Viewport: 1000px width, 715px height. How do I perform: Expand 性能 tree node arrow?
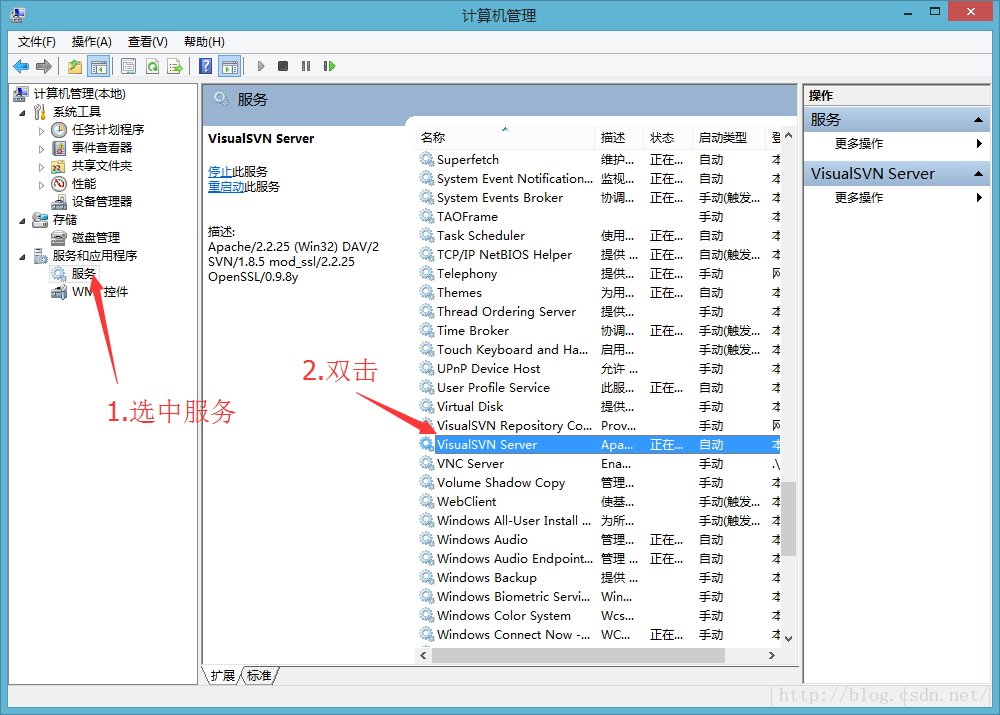click(41, 184)
